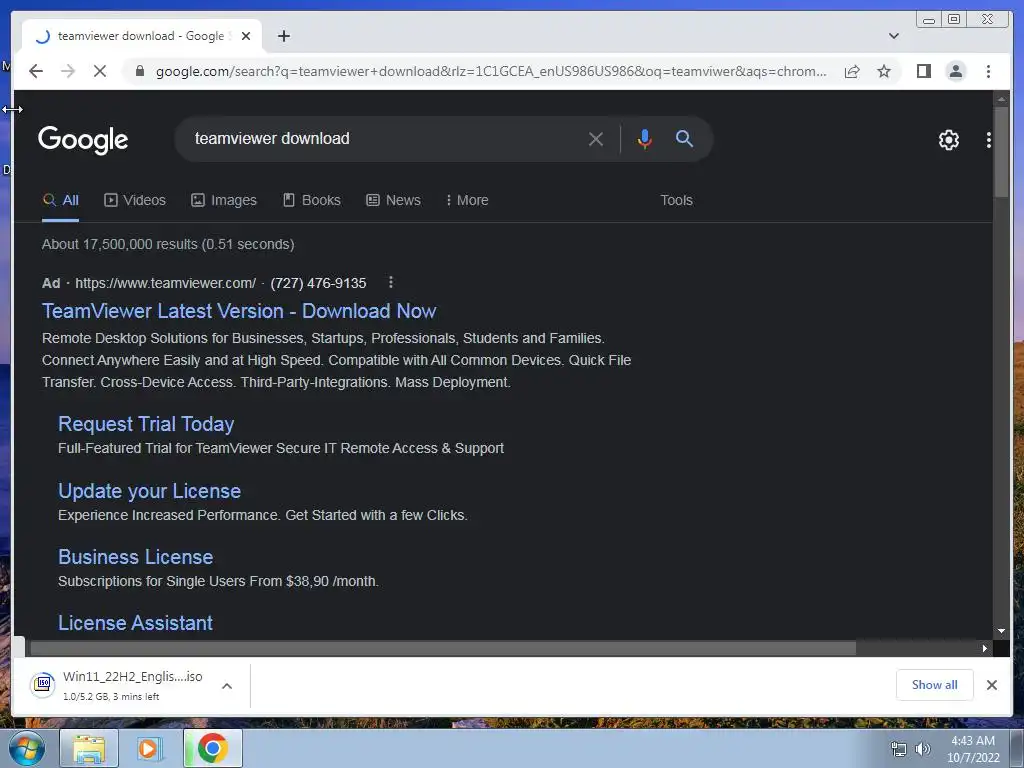The height and width of the screenshot is (768, 1024).
Task: Open the ad's three-dot info menu
Action: point(391,282)
